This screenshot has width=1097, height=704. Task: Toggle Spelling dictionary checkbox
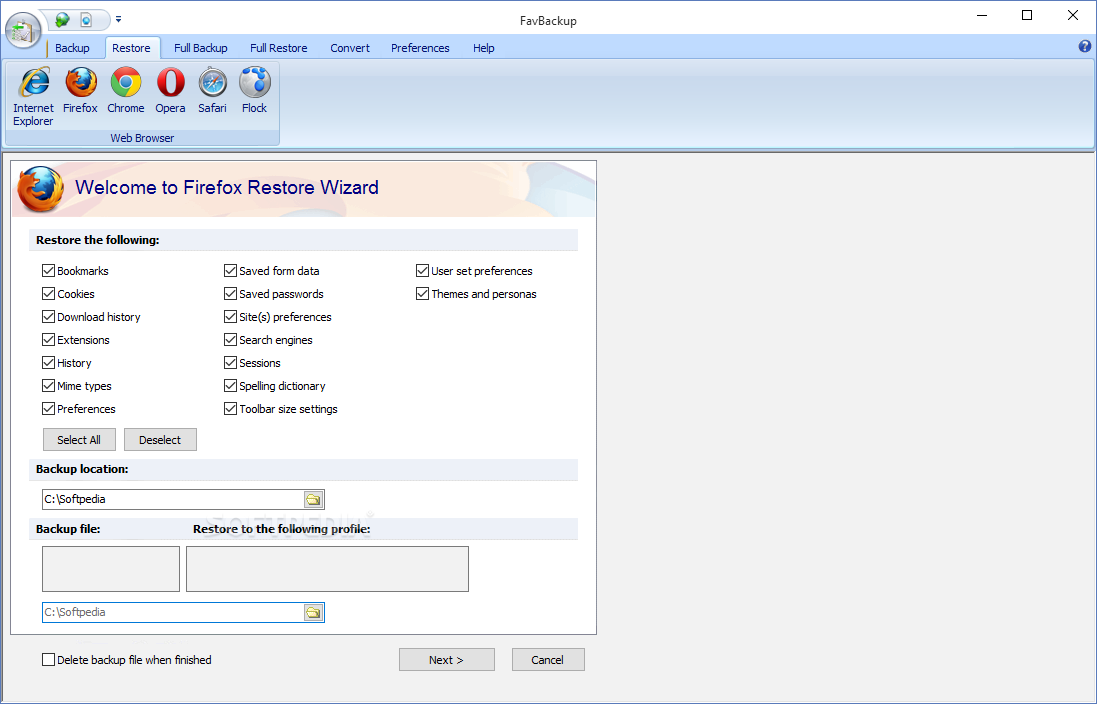coord(230,386)
